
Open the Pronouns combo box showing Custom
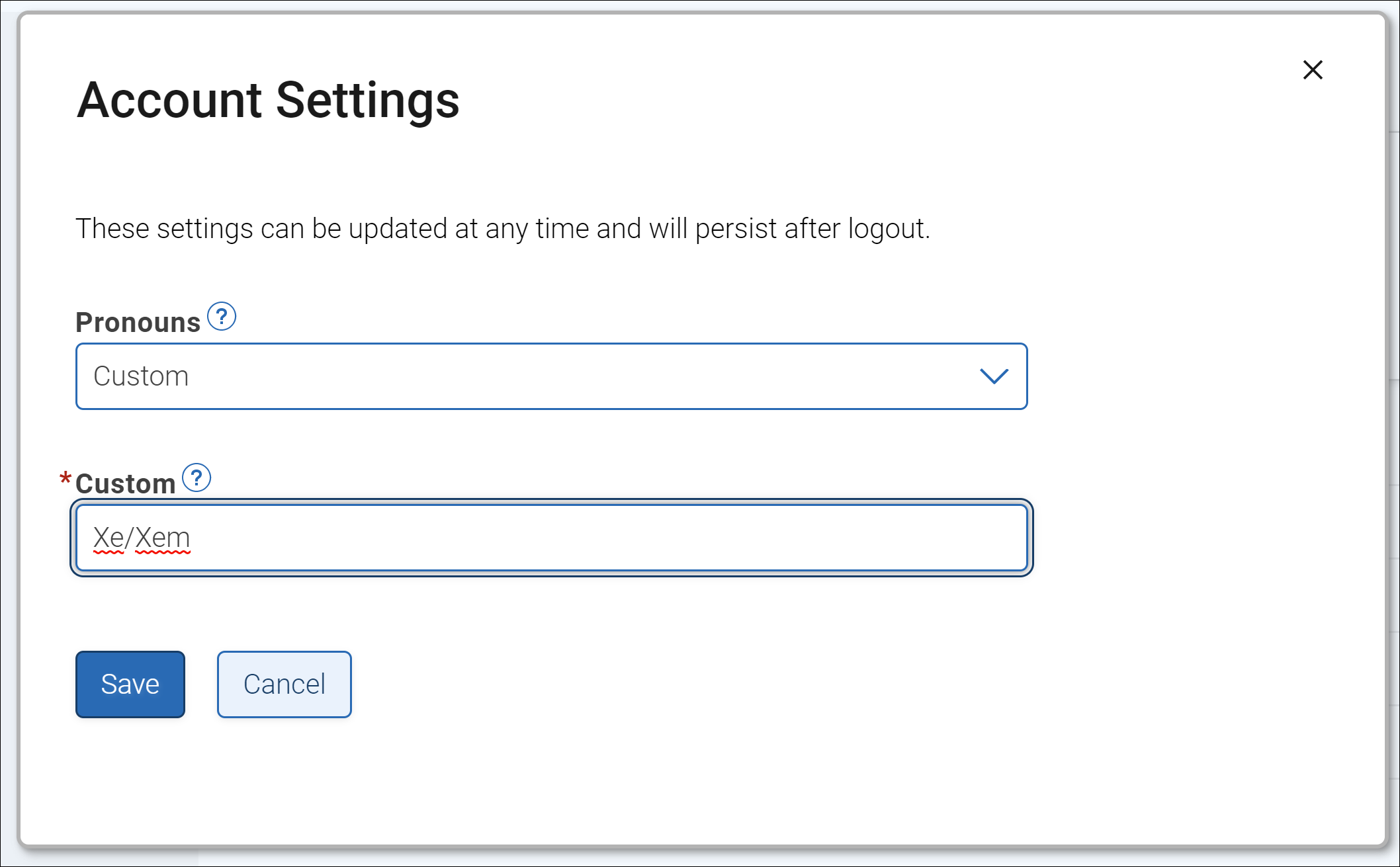pyautogui.click(x=551, y=376)
